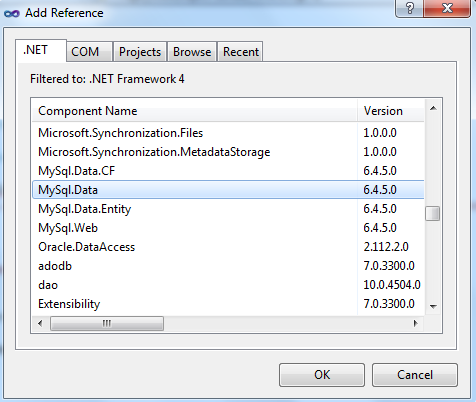Click the list scroll up arrow
Image resolution: width=476 pixels, height=402 pixels.
click(x=433, y=108)
